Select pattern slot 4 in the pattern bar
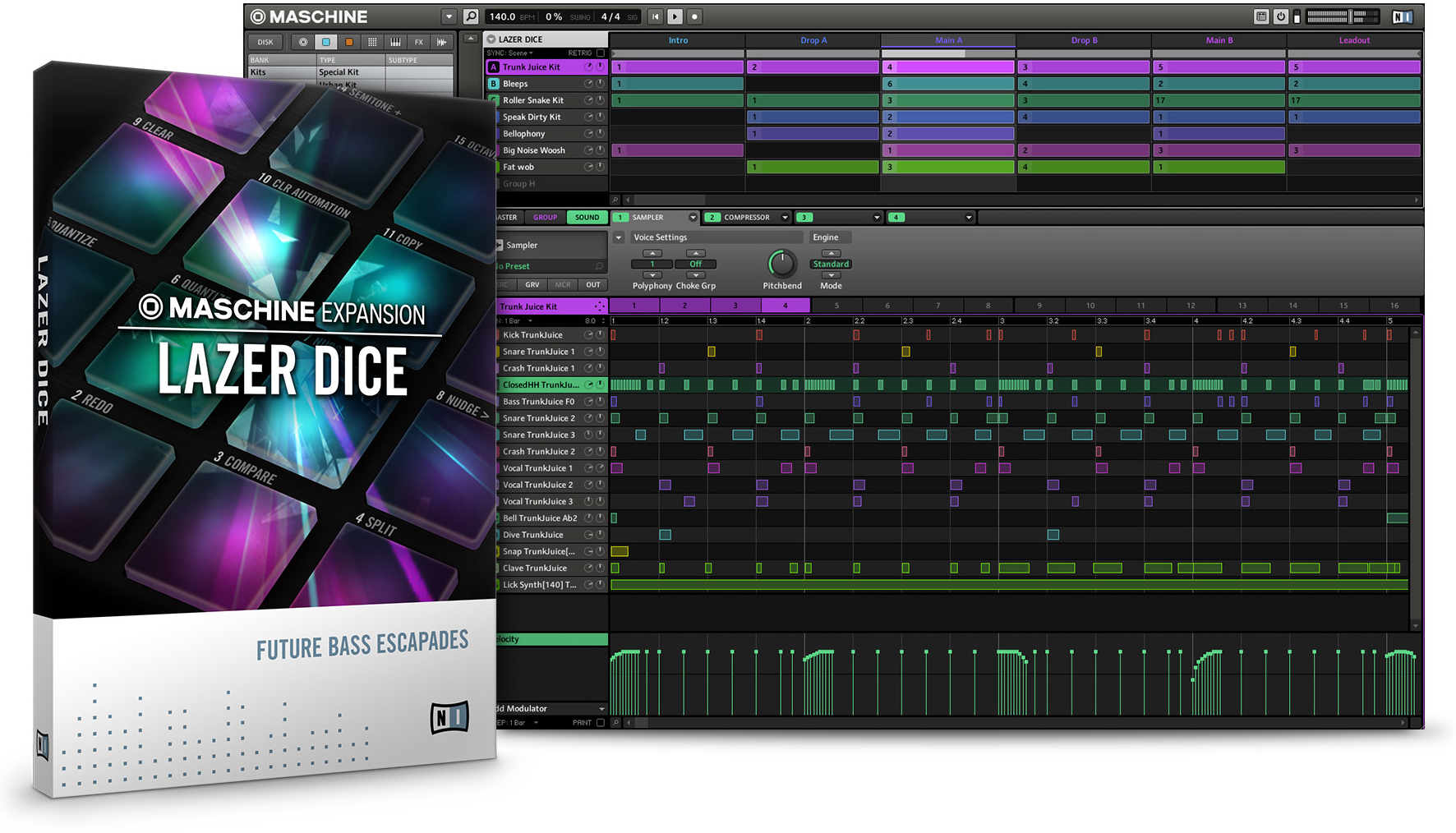The height and width of the screenshot is (833, 1456). point(786,306)
